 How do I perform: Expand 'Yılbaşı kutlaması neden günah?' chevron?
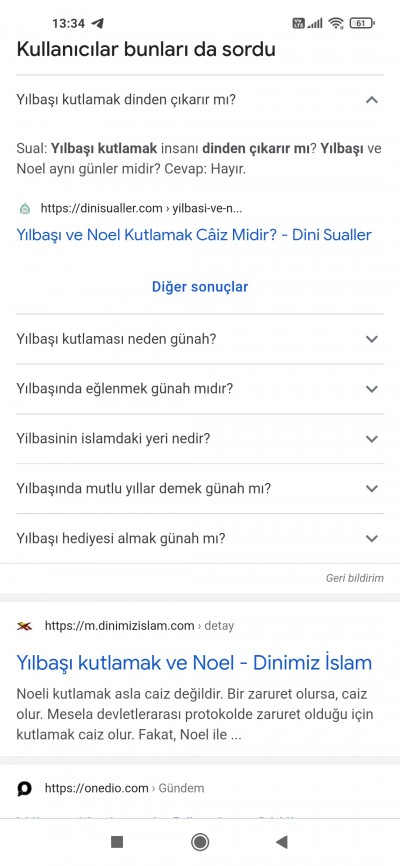coord(372,339)
